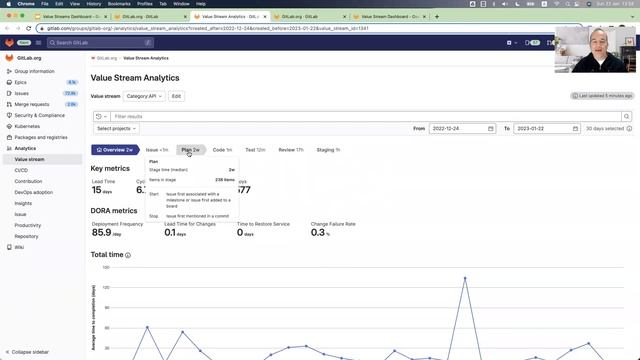Click the Last updated 5 minutes ago badge
The image size is (640, 360).
[602, 96]
